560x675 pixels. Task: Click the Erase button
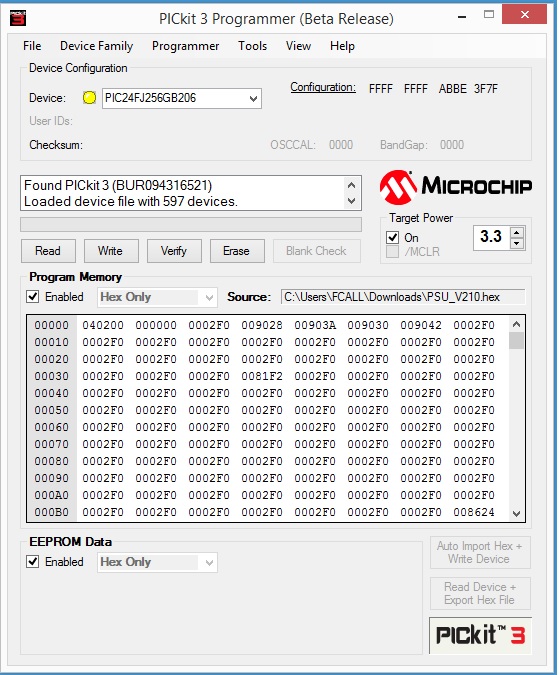coord(237,251)
